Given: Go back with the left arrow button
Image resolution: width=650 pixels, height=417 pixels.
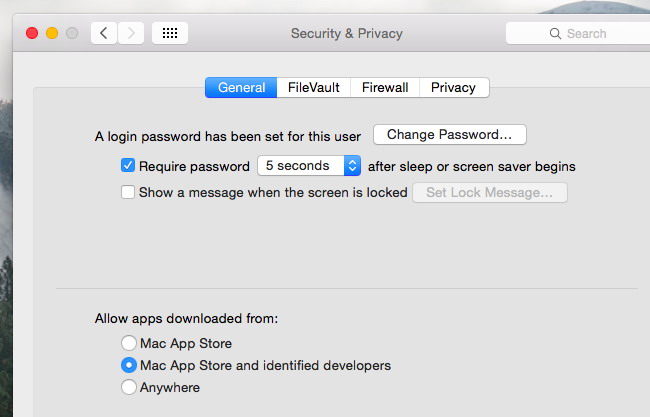Looking at the screenshot, I should point(104,33).
